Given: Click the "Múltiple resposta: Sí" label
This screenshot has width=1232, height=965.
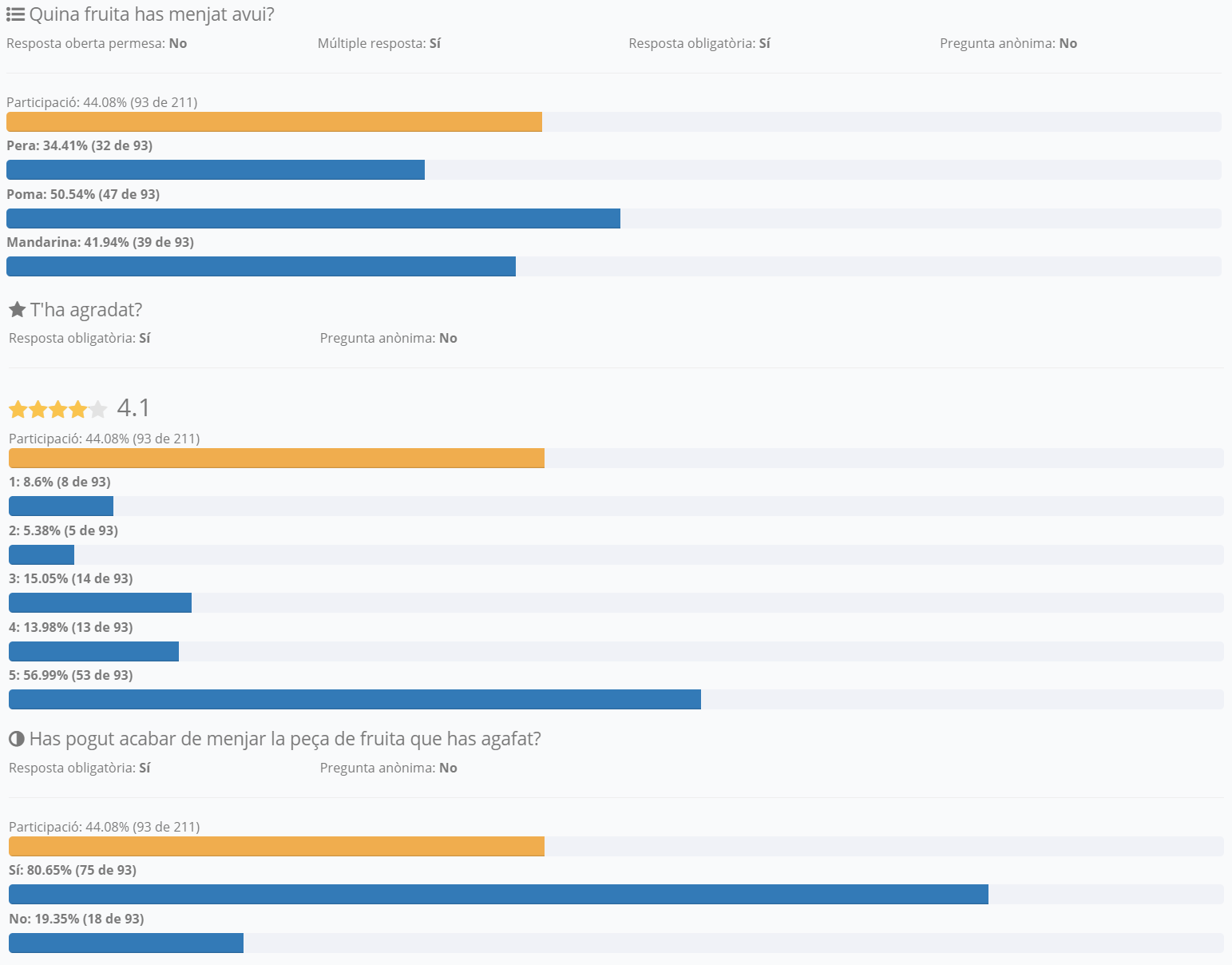Looking at the screenshot, I should [x=379, y=43].
